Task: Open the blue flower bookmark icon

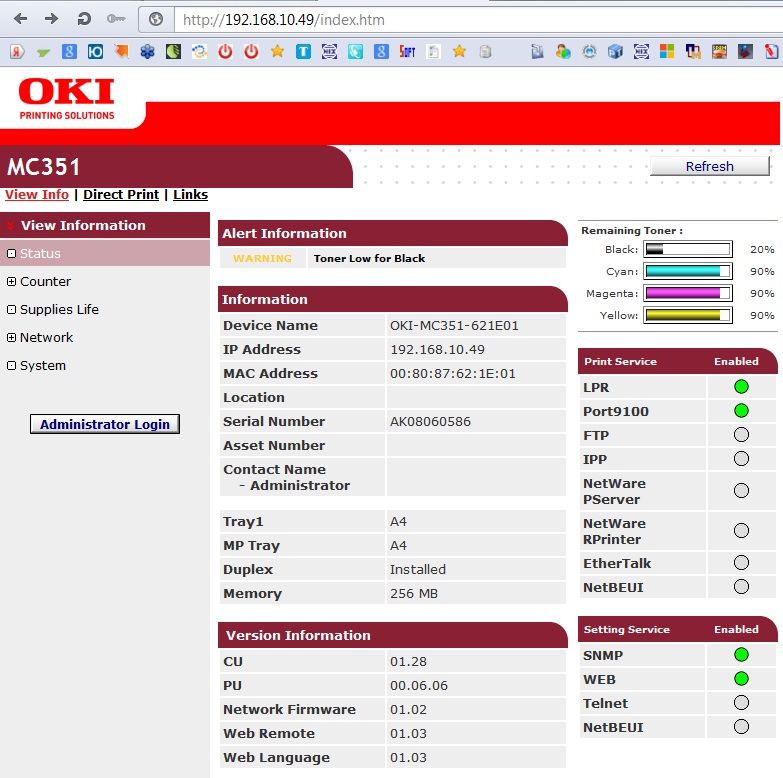Action: click(x=147, y=51)
